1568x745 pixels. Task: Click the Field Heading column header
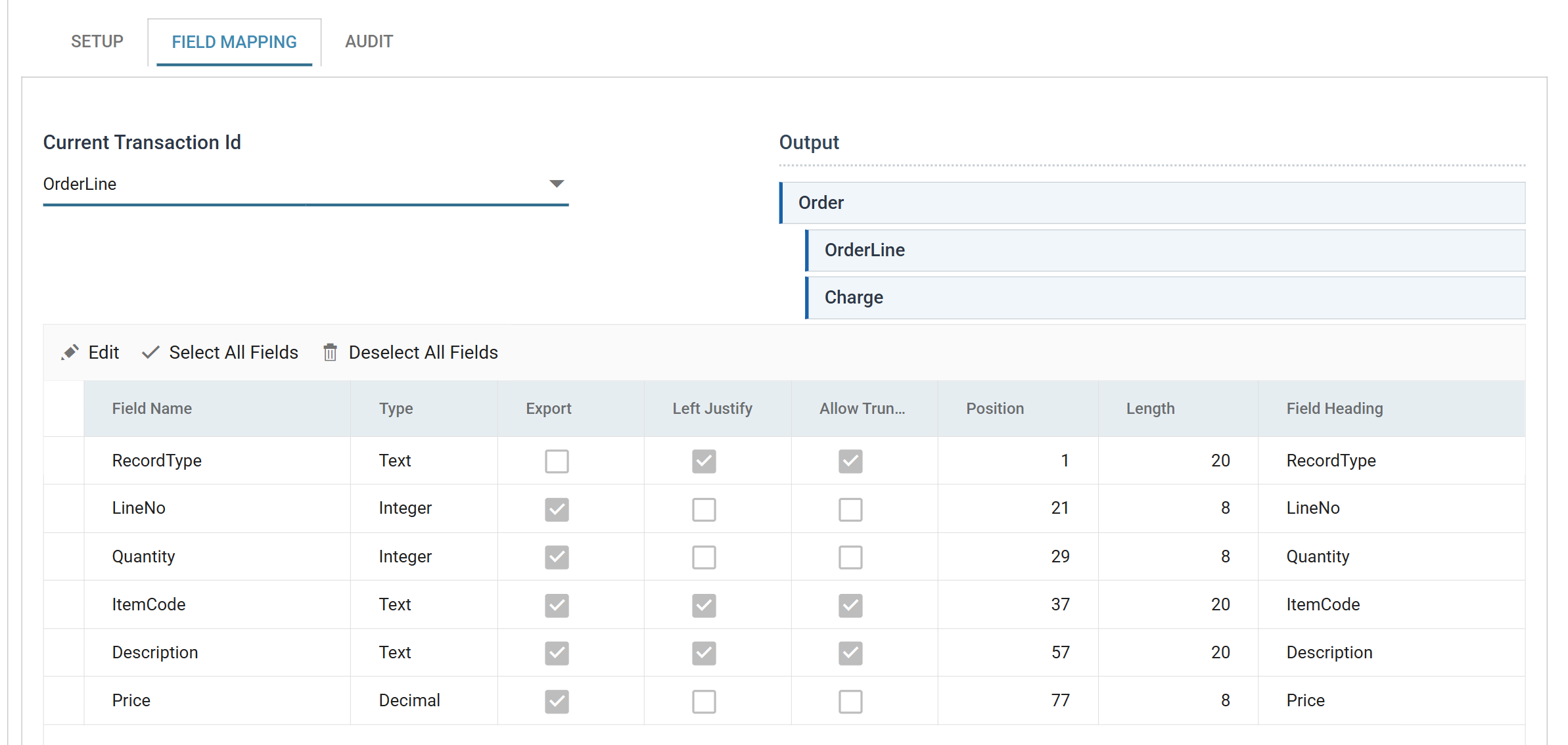click(x=1392, y=409)
